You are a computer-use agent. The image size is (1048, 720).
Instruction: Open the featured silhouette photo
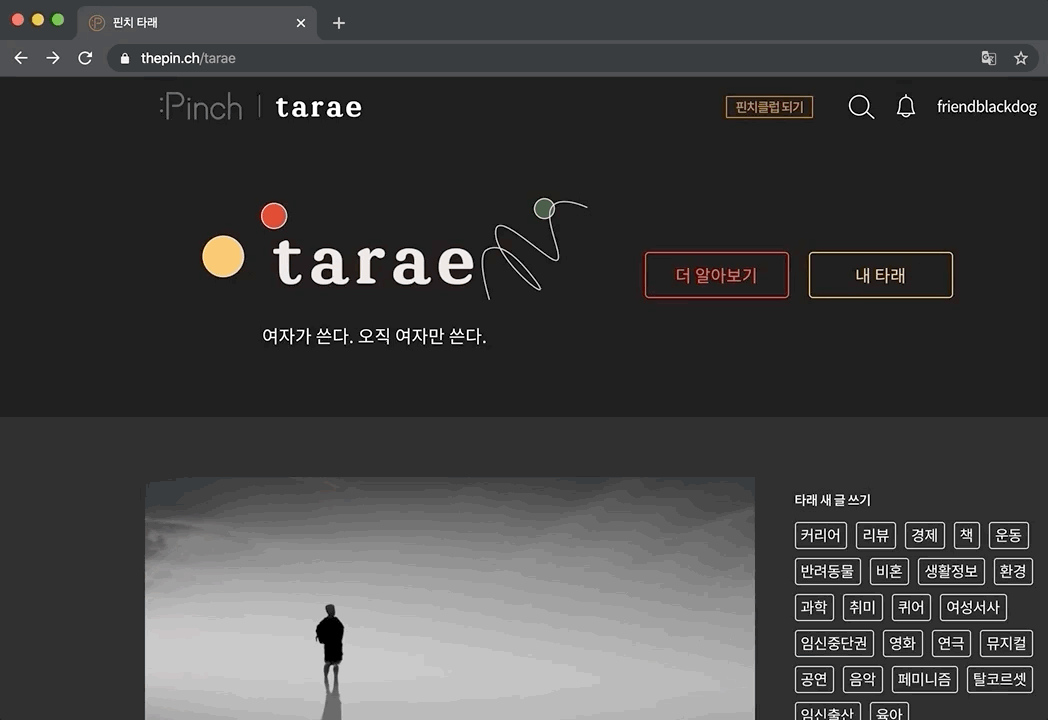[x=450, y=598]
